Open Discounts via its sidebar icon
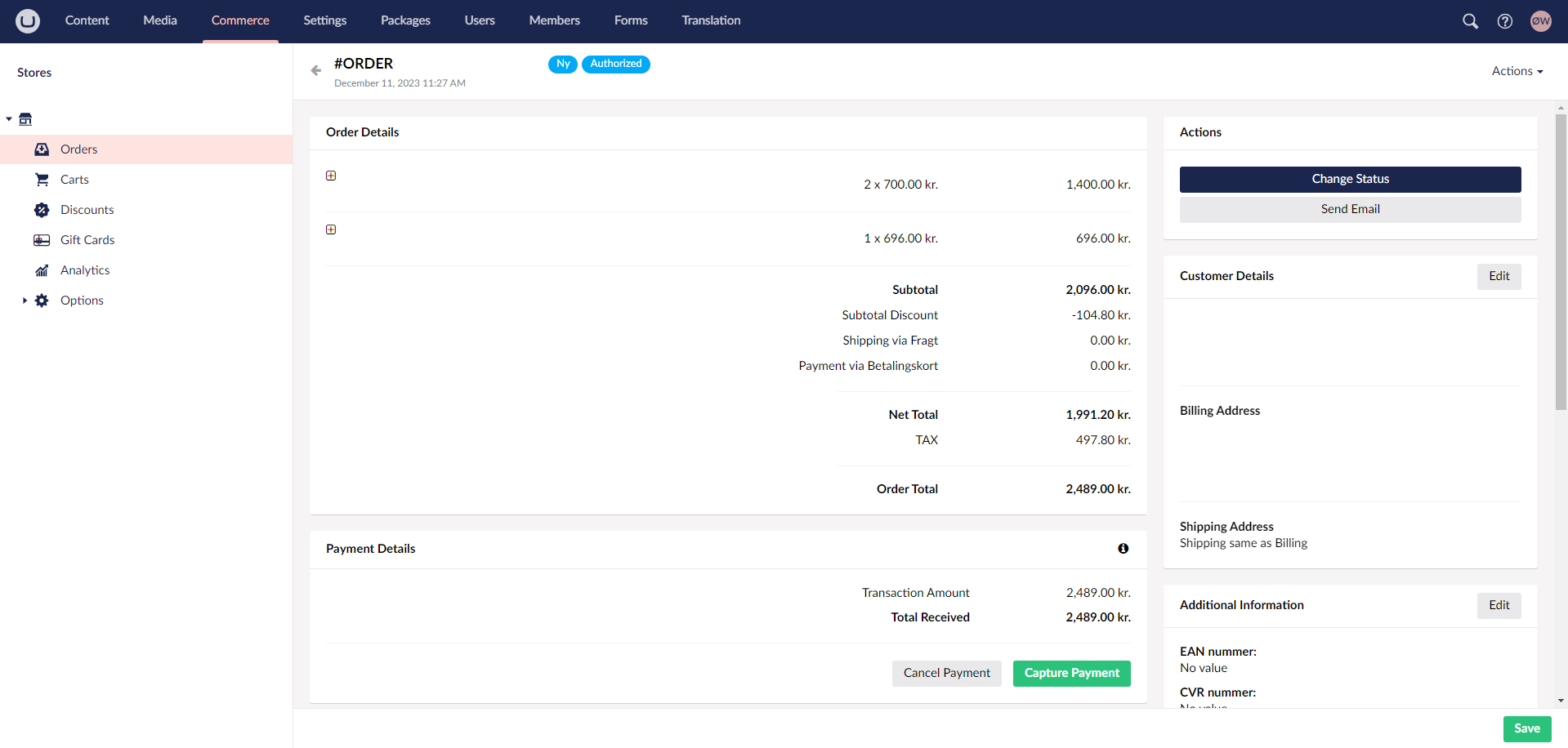1568x748 pixels. [42, 210]
